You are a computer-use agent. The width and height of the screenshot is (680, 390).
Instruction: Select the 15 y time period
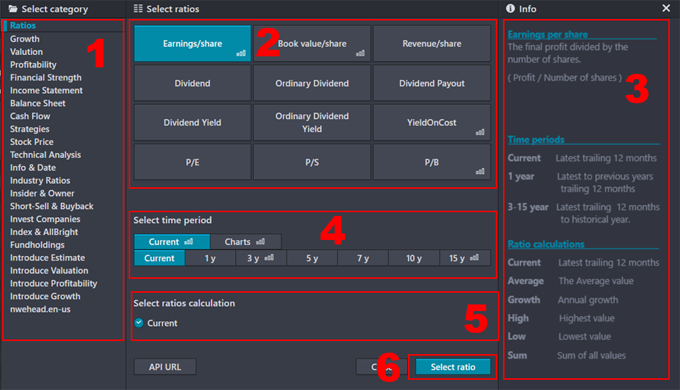(465, 258)
